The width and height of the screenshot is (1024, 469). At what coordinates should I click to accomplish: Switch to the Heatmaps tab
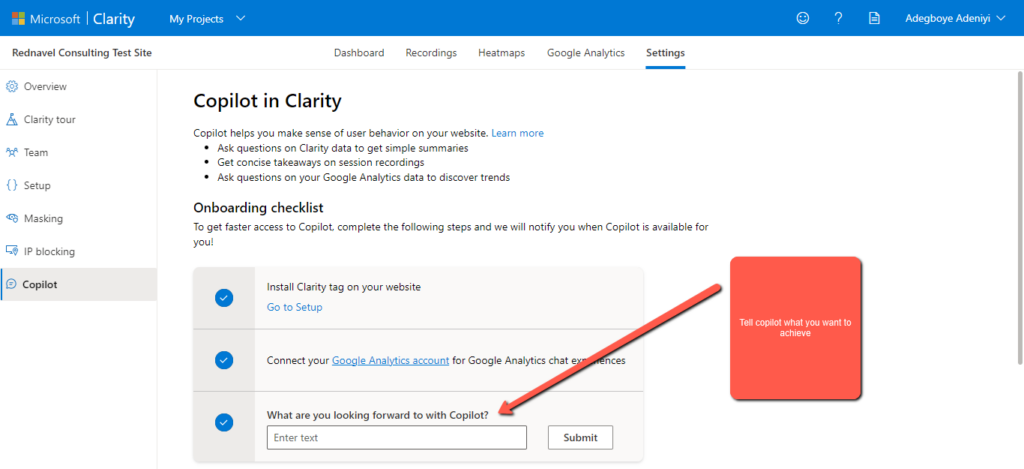502,53
